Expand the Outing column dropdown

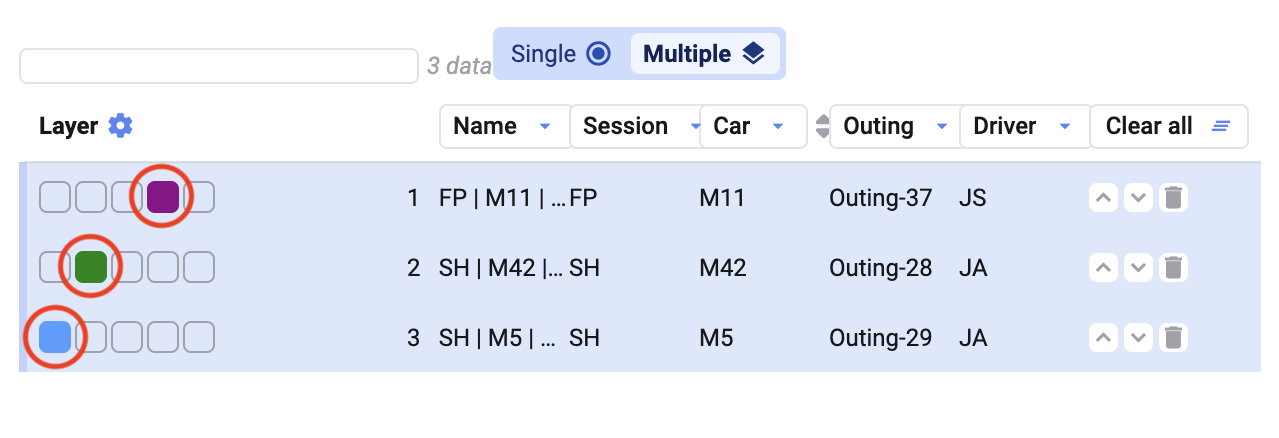coord(941,126)
